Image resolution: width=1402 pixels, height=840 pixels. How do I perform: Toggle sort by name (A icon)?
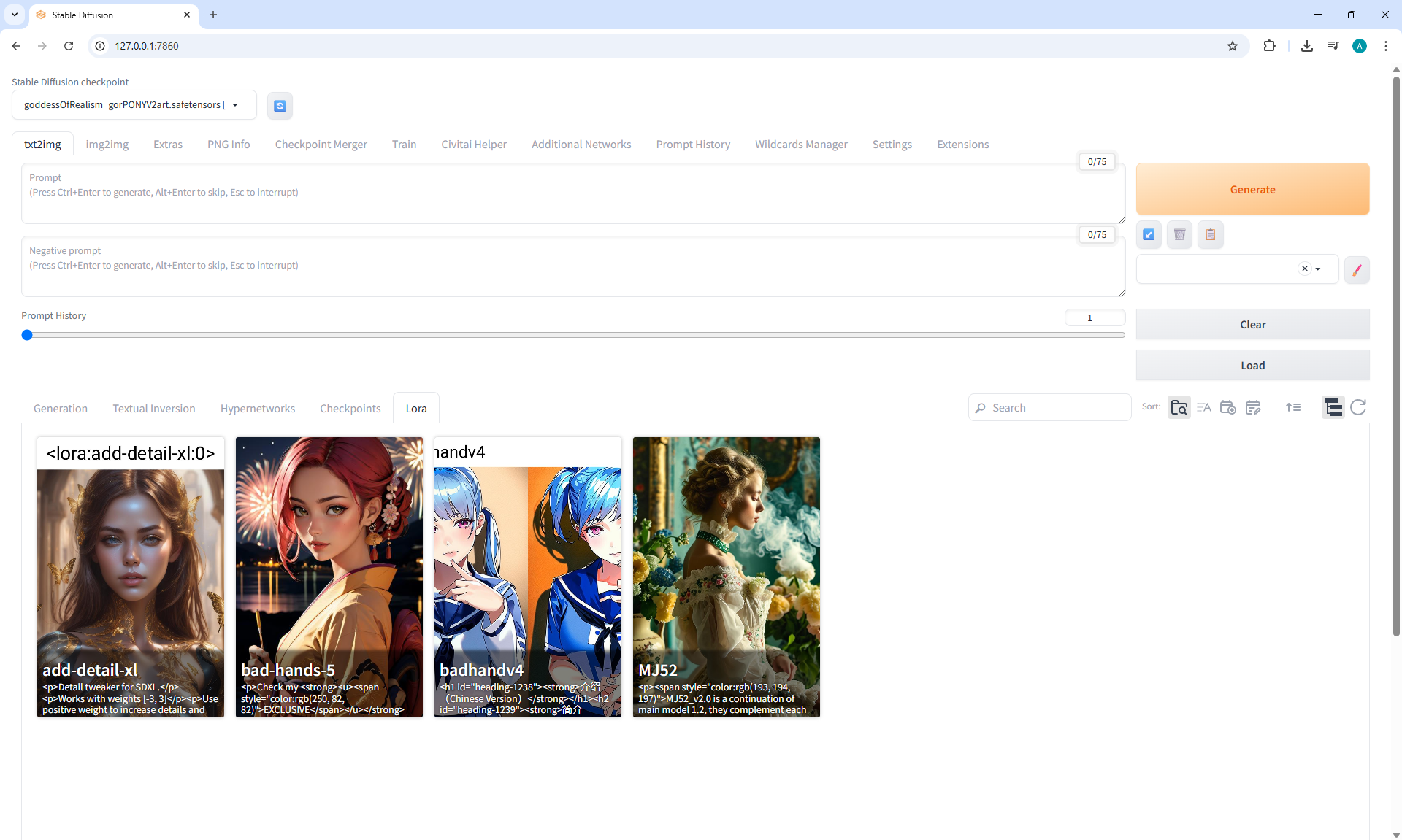click(1203, 407)
